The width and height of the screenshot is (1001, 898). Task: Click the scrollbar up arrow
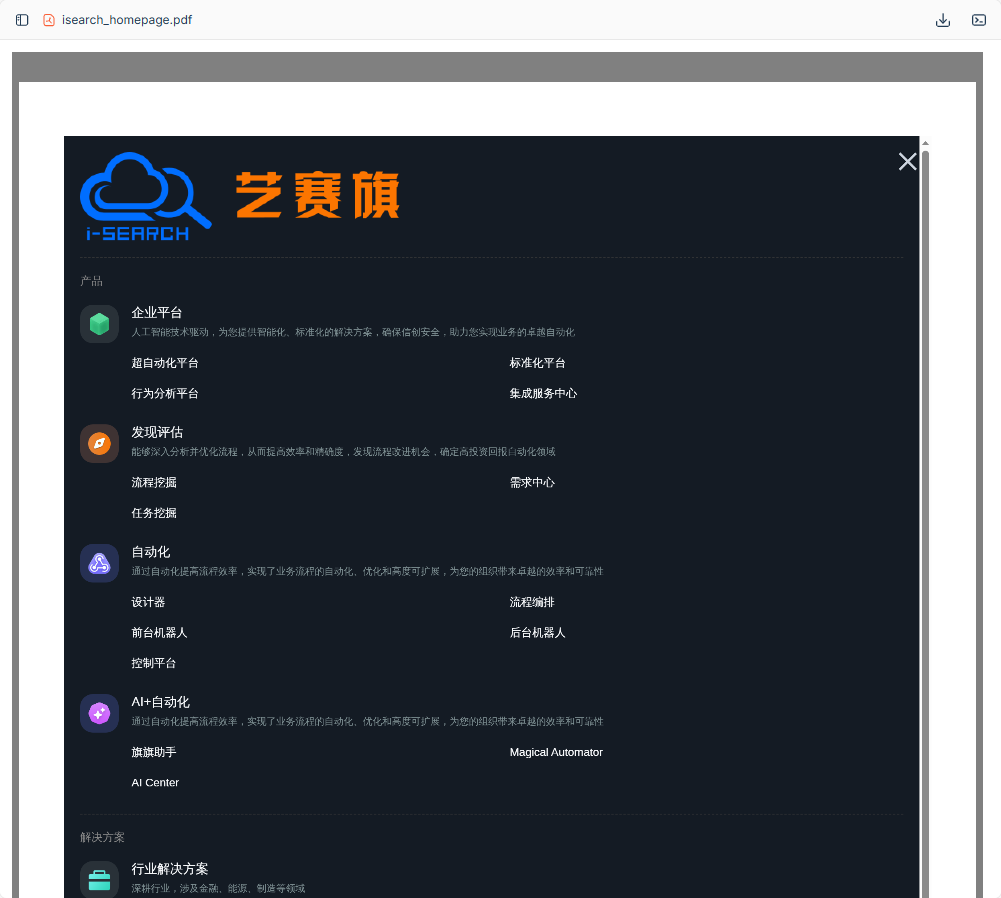[x=925, y=143]
